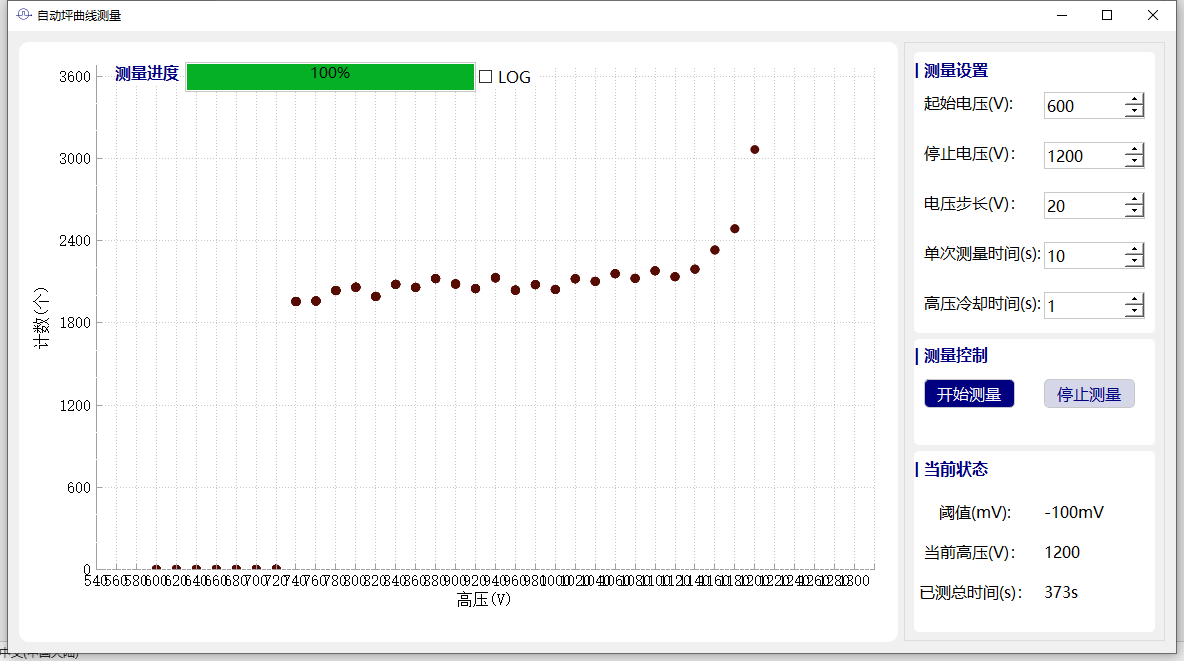
Task: Focus high-voltage cooling time field showing 1
Action: (1084, 305)
